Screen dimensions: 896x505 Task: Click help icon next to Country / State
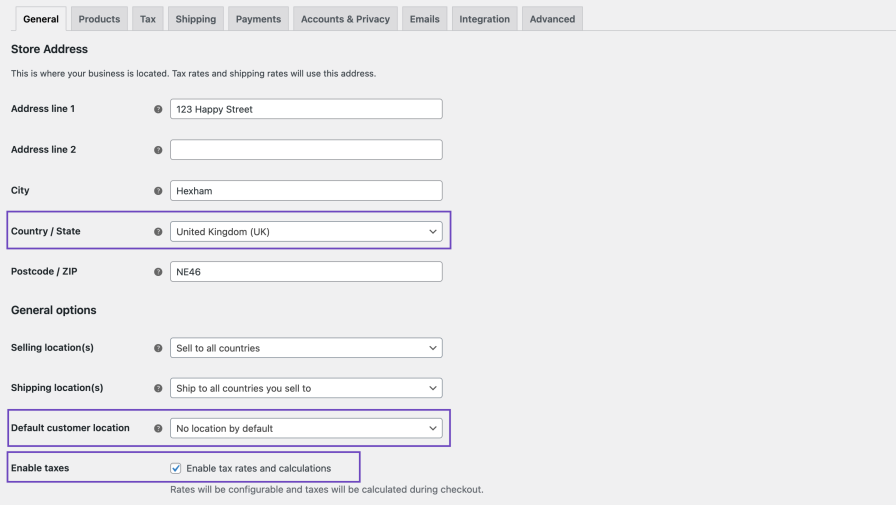pos(158,231)
